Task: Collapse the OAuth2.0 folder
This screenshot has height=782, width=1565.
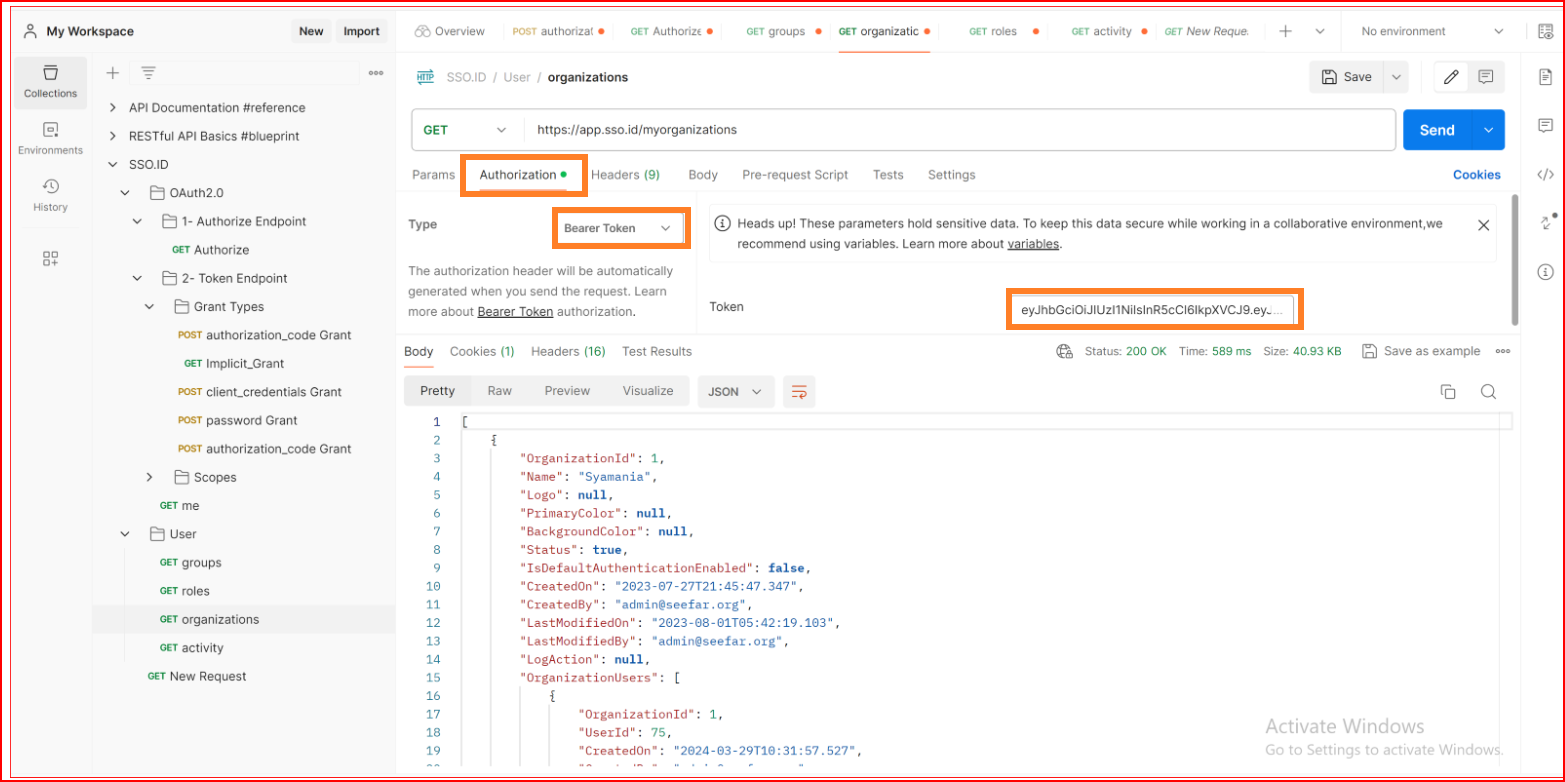Action: tap(125, 192)
